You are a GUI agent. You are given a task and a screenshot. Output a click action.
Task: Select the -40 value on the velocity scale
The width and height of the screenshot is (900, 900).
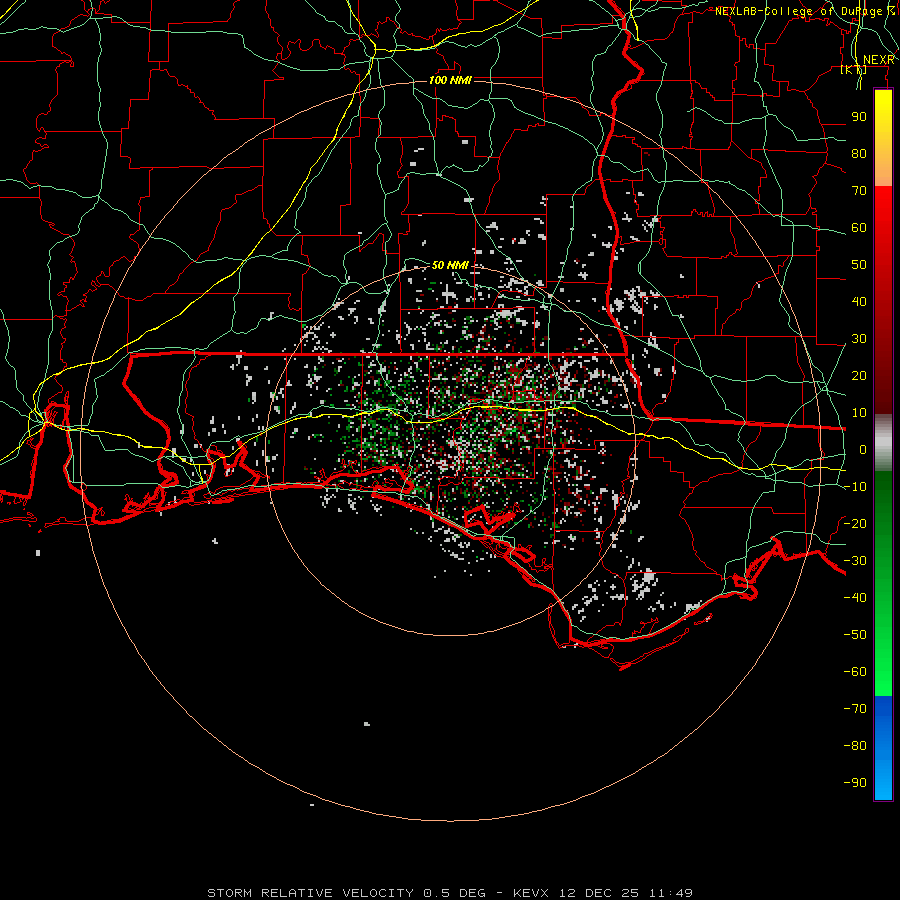click(x=855, y=598)
